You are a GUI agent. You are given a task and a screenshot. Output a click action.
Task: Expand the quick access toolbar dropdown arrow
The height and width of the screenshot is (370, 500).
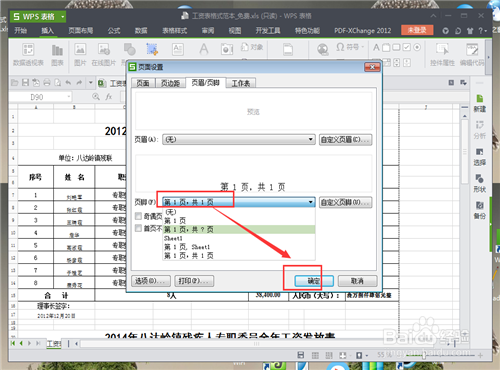pos(90,82)
